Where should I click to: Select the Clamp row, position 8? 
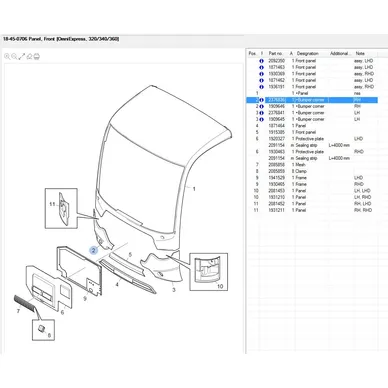pos(312,171)
